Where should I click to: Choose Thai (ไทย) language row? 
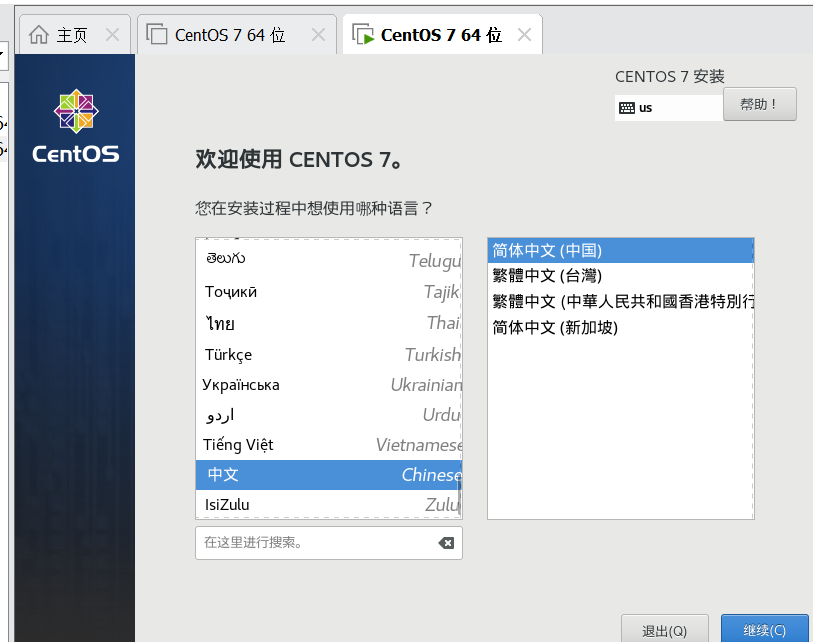coord(329,323)
